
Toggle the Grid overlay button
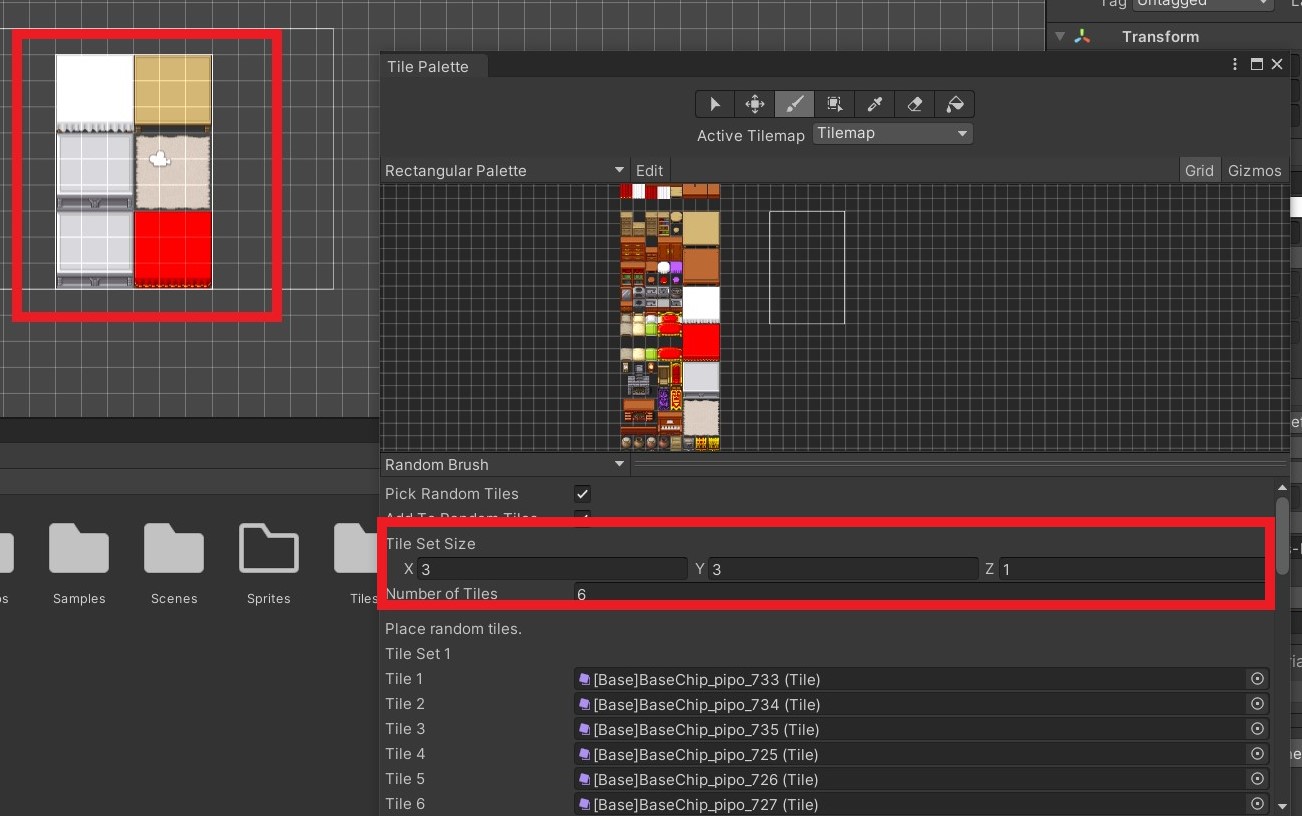1199,170
